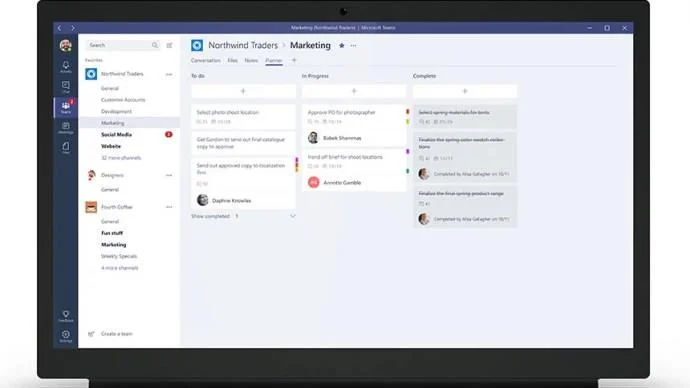Open more options for Northwind Traders team
690x388 pixels.
point(169,74)
